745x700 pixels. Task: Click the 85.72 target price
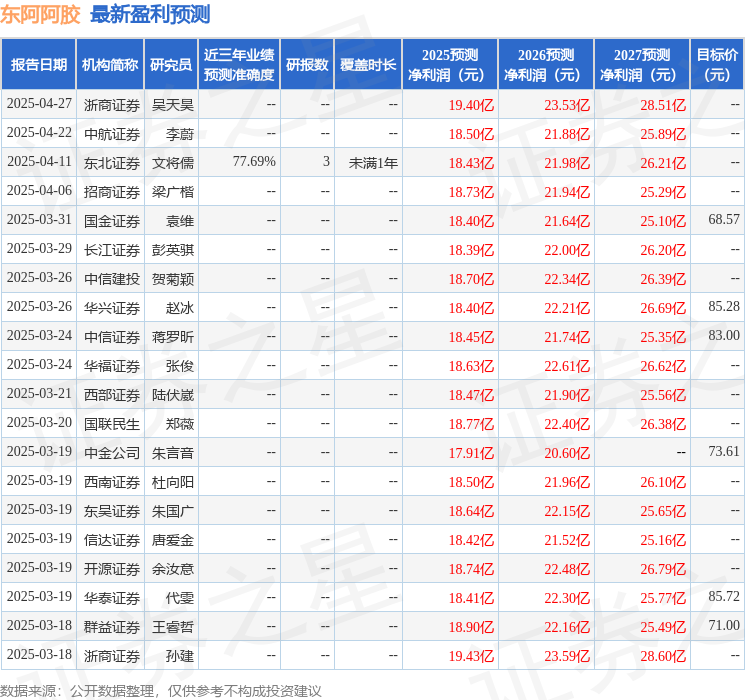(724, 596)
